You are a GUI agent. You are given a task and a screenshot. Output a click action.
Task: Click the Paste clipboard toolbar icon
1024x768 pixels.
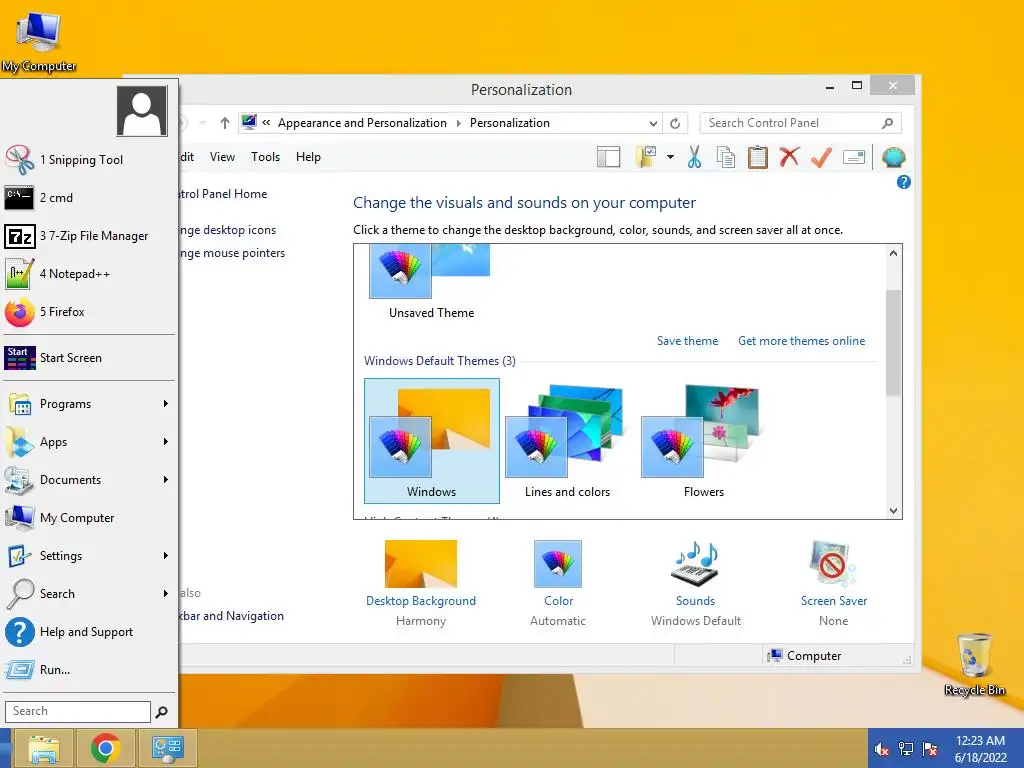(758, 157)
